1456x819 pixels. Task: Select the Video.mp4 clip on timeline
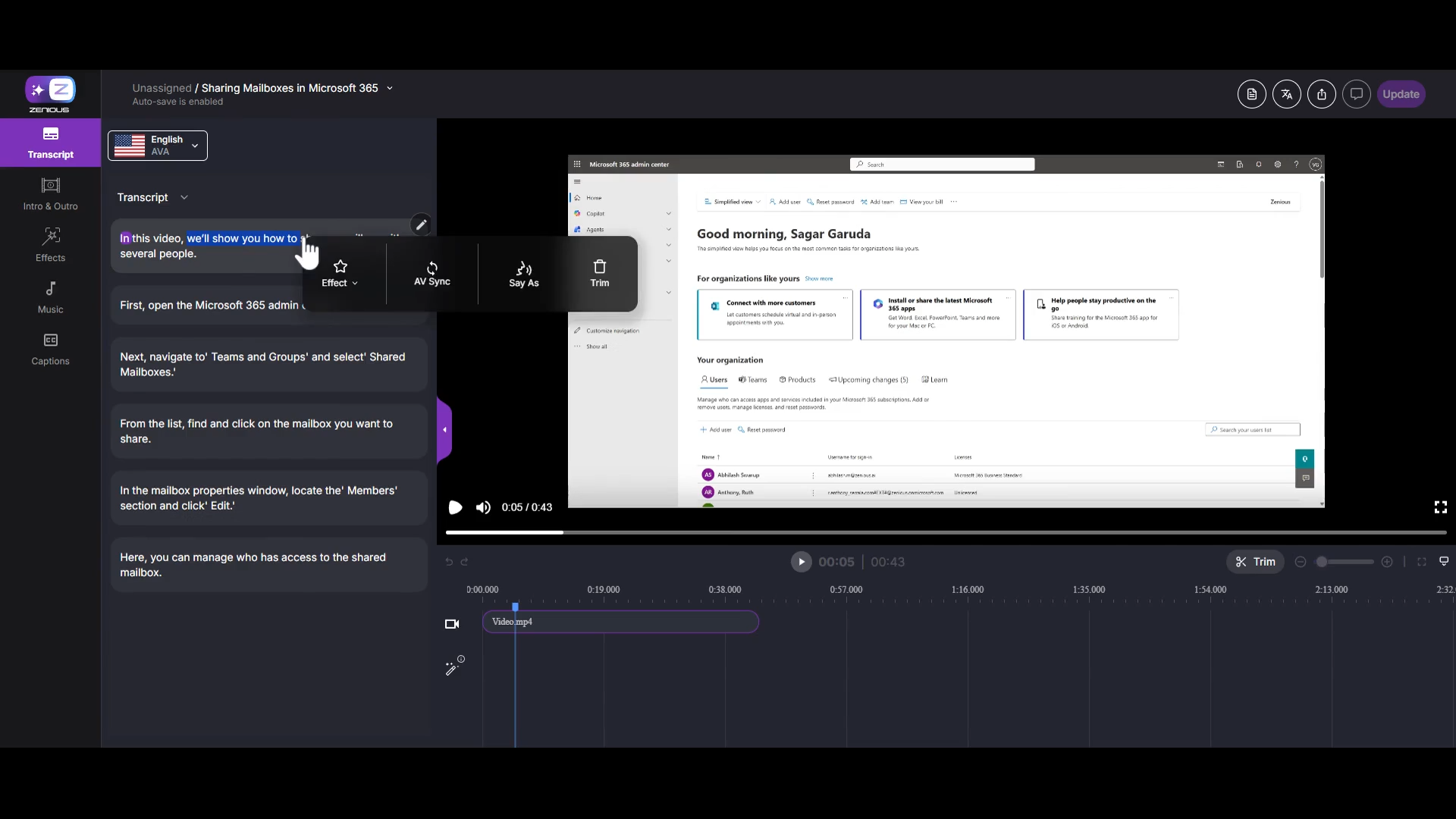tap(620, 622)
